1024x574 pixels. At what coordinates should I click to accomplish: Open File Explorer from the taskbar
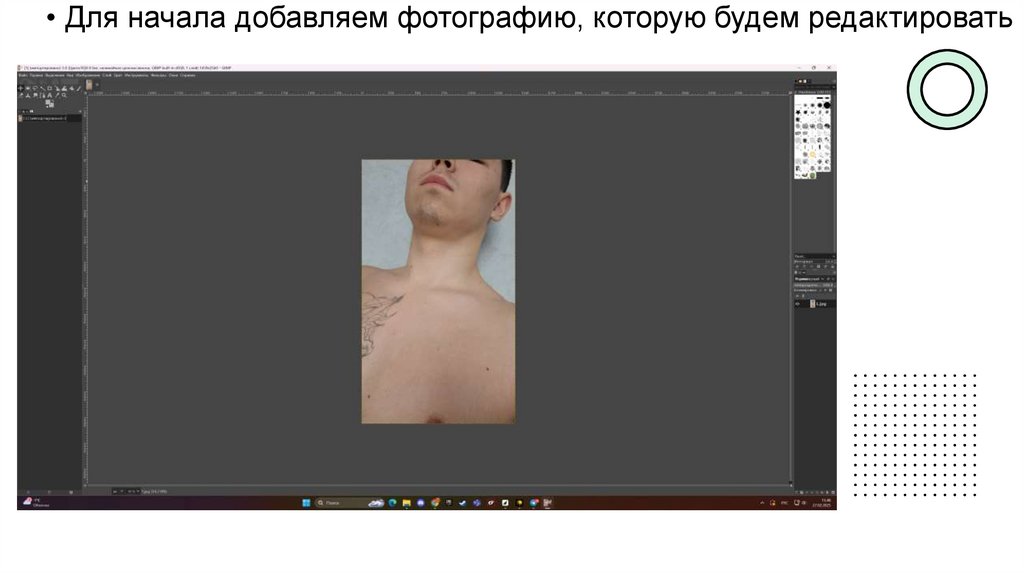point(406,503)
